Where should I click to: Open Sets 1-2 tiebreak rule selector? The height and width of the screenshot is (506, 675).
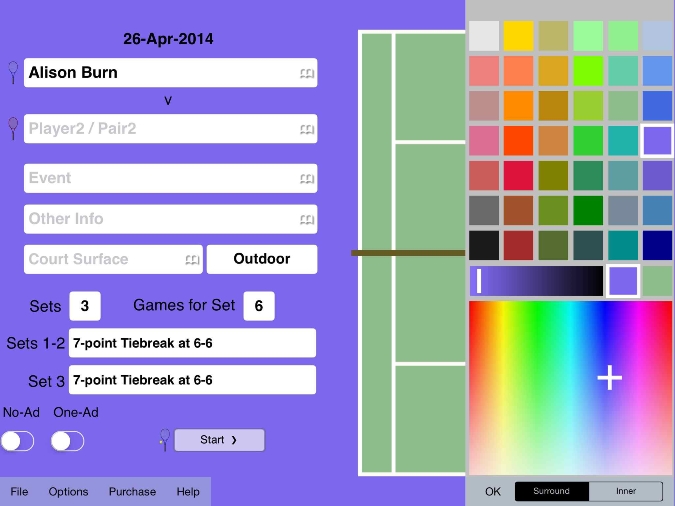(x=192, y=343)
